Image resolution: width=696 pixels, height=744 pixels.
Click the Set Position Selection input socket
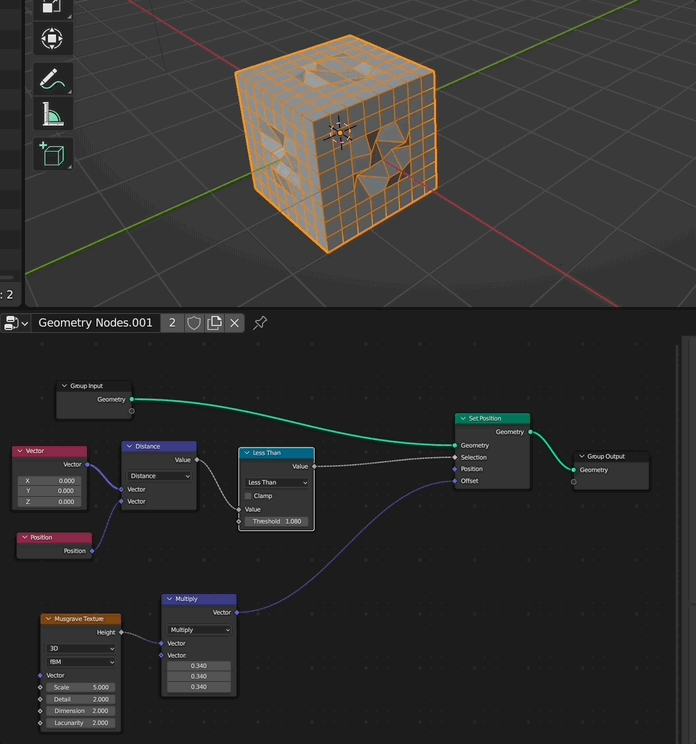pyautogui.click(x=455, y=457)
